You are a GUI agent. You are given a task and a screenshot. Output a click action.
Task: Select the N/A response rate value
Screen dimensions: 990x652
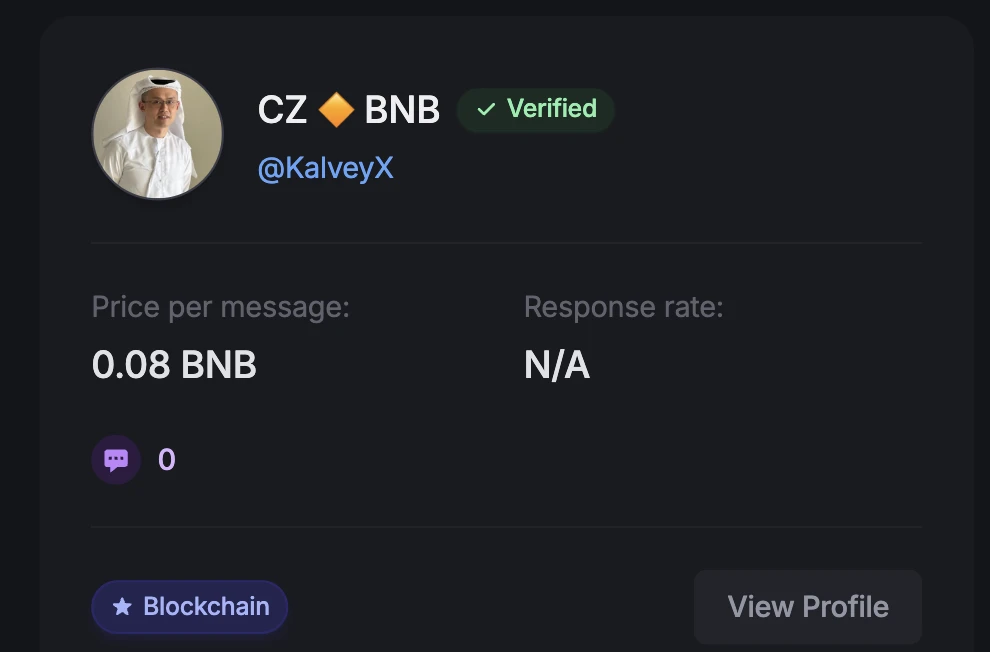(557, 365)
